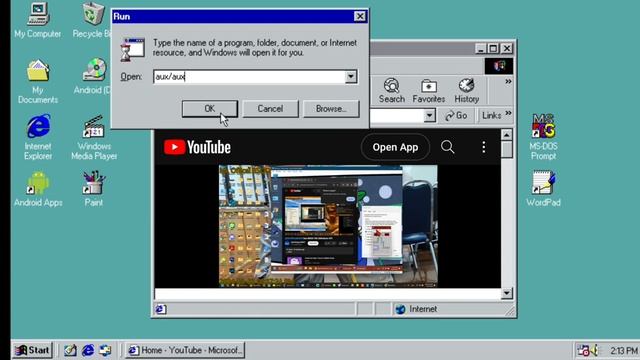Open My Computer desktop icon
Image resolution: width=640 pixels, height=360 pixels.
[38, 20]
